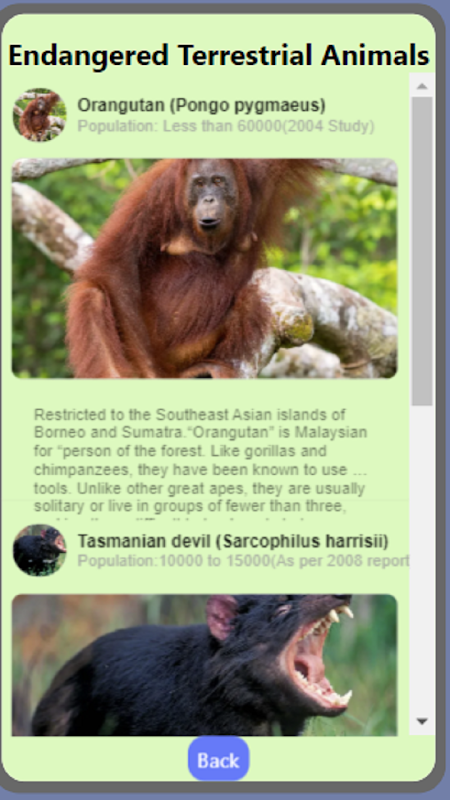Select the Orangutan (Pongo pygmaeus) title
The image size is (450, 800).
202,105
